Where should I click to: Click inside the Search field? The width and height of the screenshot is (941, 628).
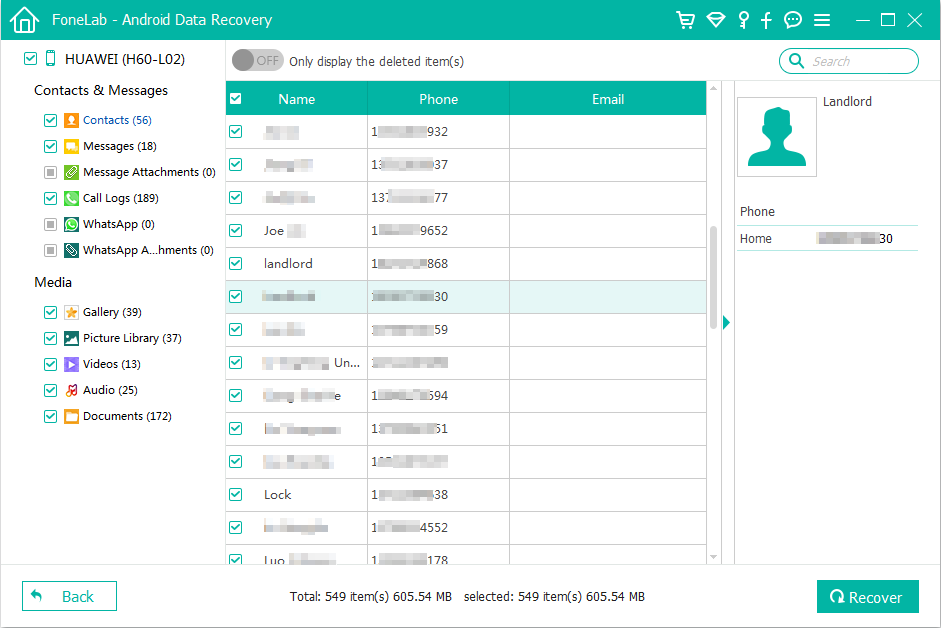pyautogui.click(x=850, y=60)
